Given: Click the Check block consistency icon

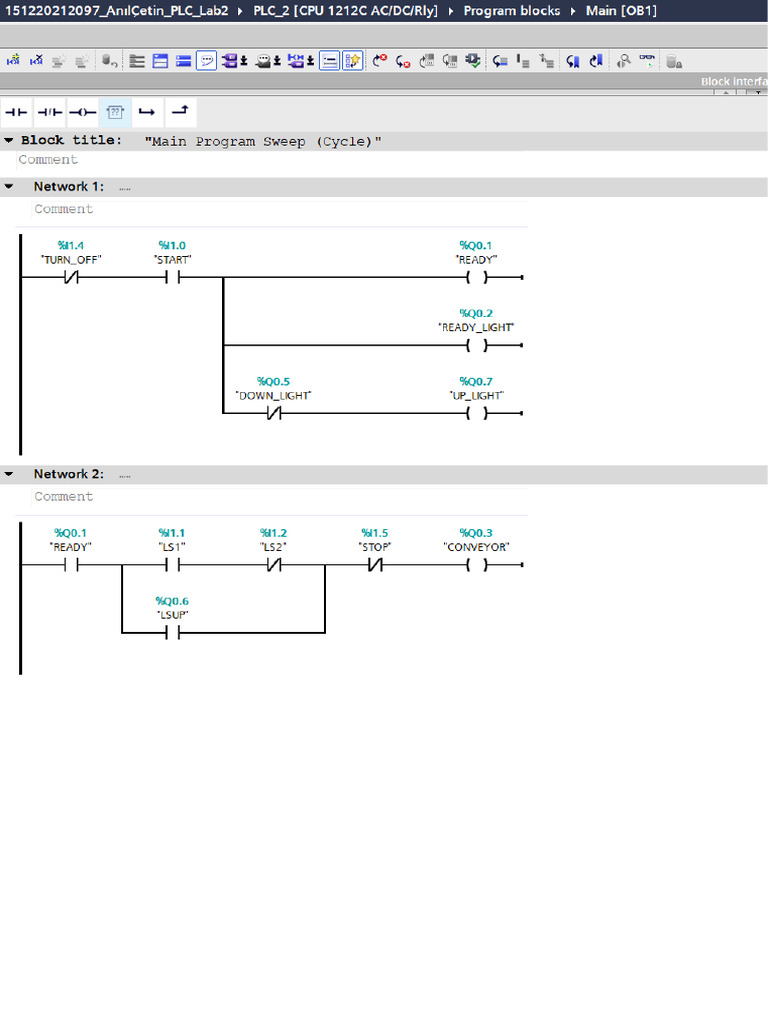Looking at the screenshot, I should 473,61.
